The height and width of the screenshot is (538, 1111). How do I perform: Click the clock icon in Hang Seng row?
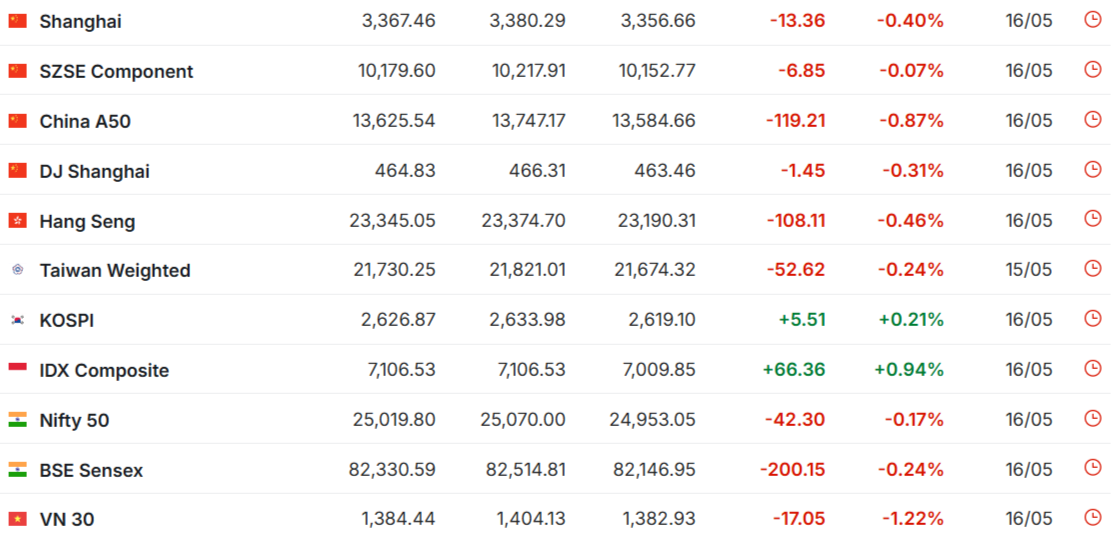point(1093,219)
